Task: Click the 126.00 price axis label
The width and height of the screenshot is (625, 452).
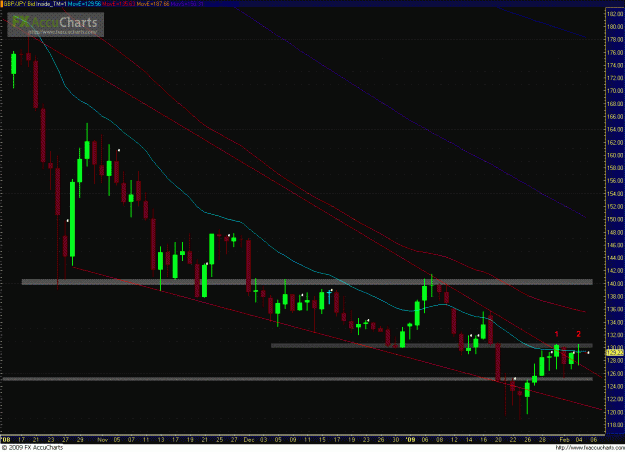Action: [615, 374]
